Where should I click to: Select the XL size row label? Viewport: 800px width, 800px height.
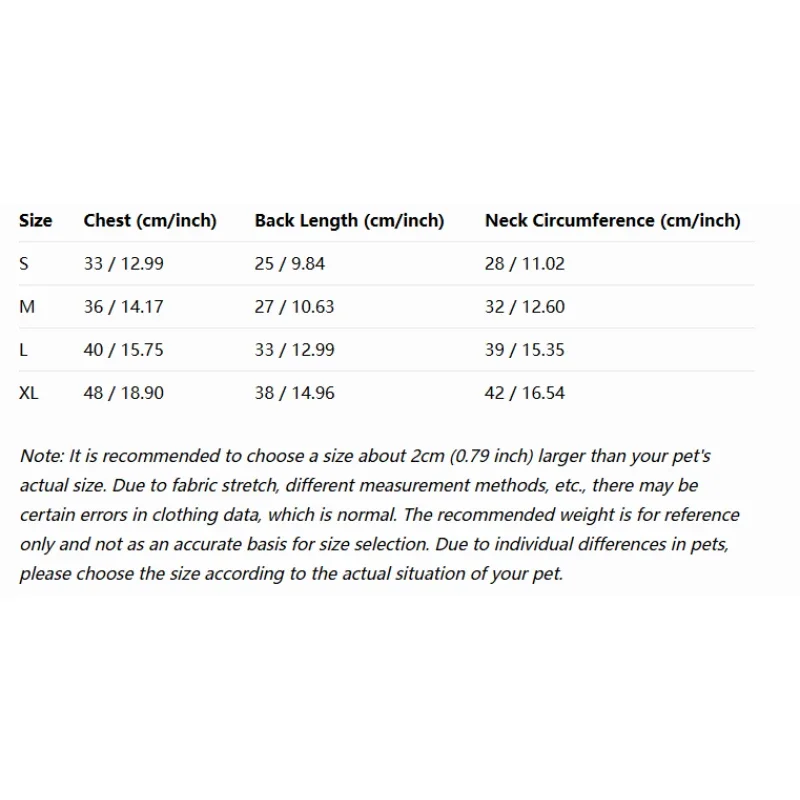(x=29, y=393)
